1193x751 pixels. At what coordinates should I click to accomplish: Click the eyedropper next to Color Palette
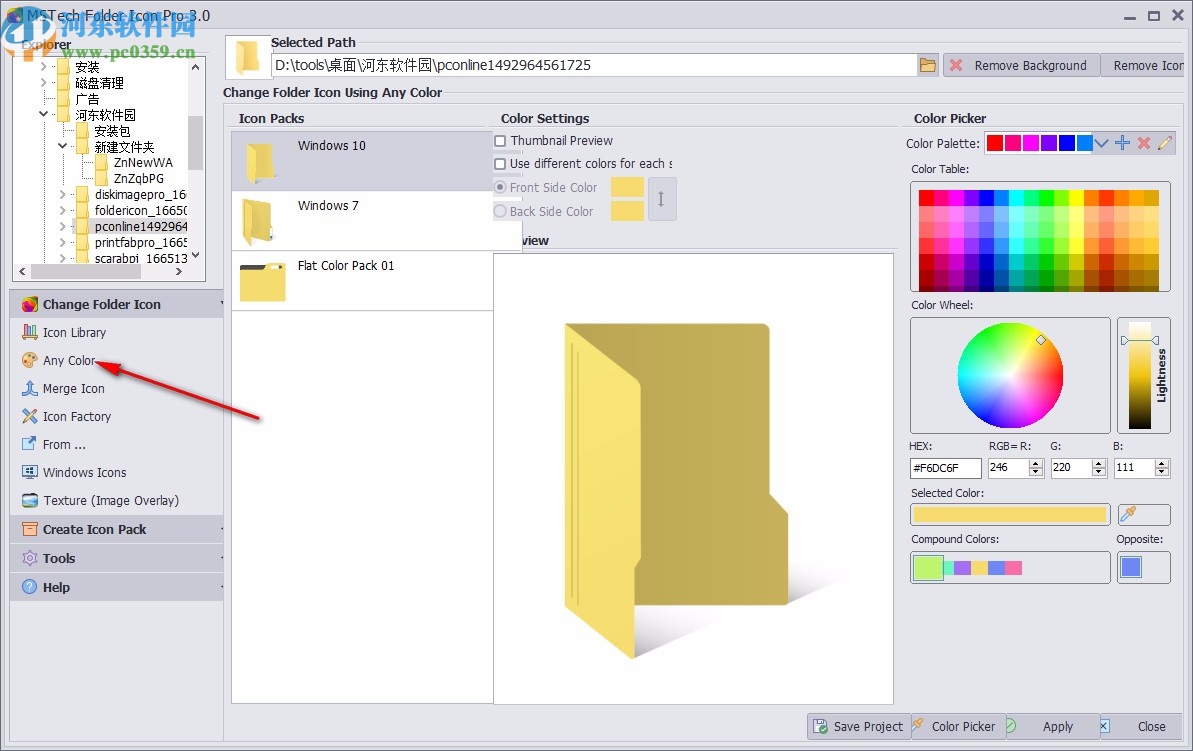pyautogui.click(x=1164, y=142)
